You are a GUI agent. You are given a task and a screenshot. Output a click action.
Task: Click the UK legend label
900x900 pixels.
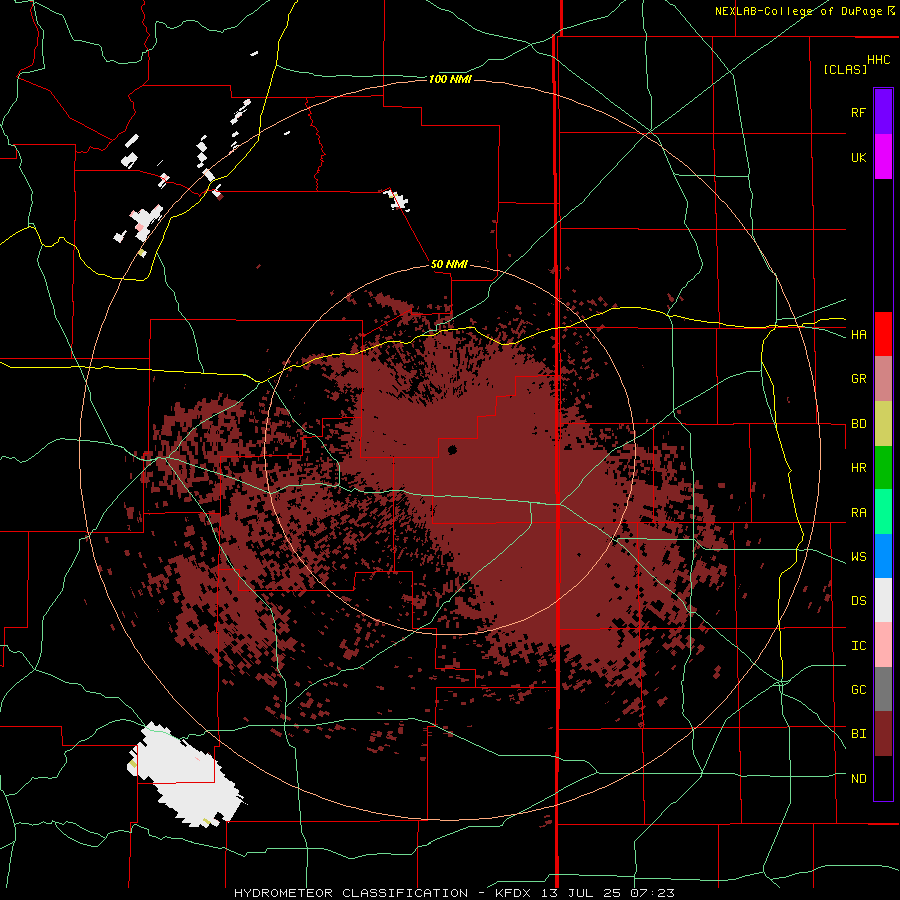(x=858, y=157)
